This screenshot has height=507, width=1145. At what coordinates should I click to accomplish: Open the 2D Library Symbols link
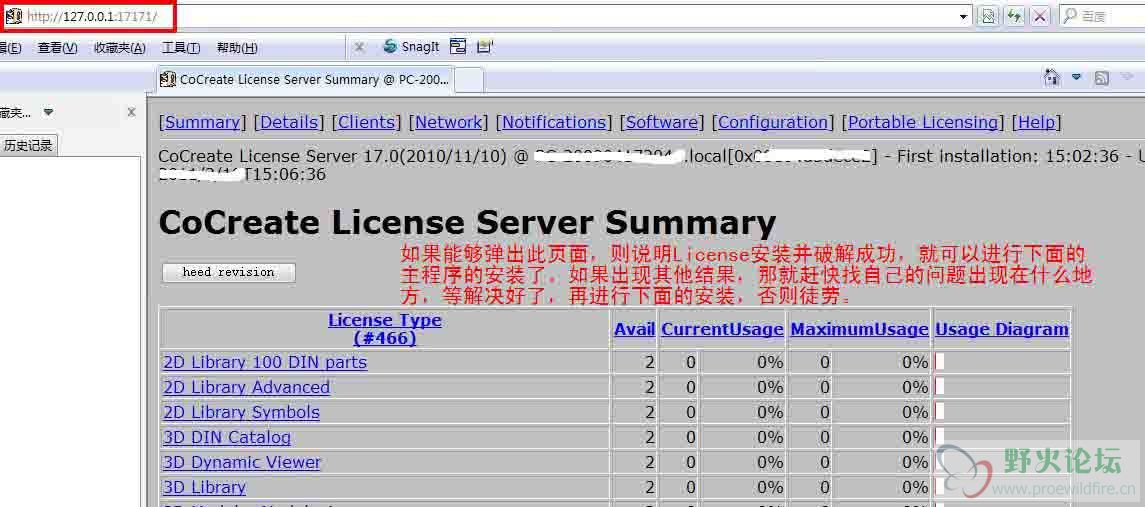[x=241, y=412]
